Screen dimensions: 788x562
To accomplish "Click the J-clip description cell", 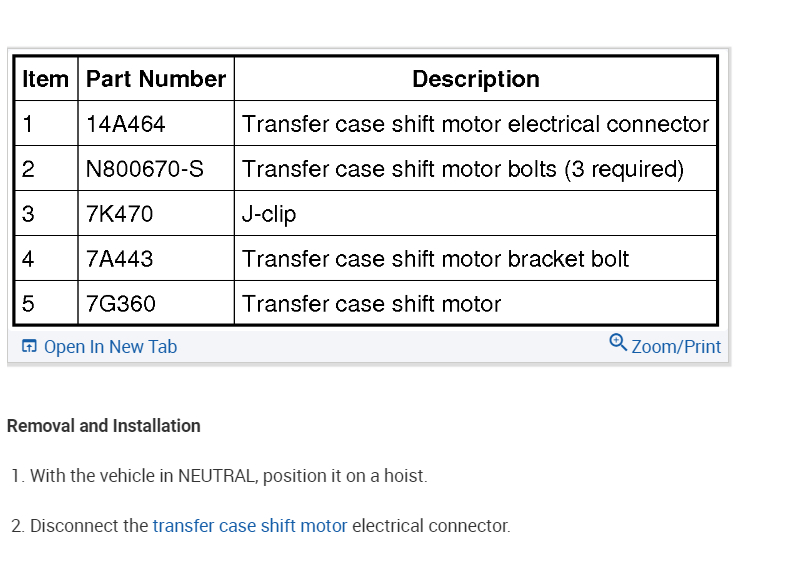I will tap(269, 214).
